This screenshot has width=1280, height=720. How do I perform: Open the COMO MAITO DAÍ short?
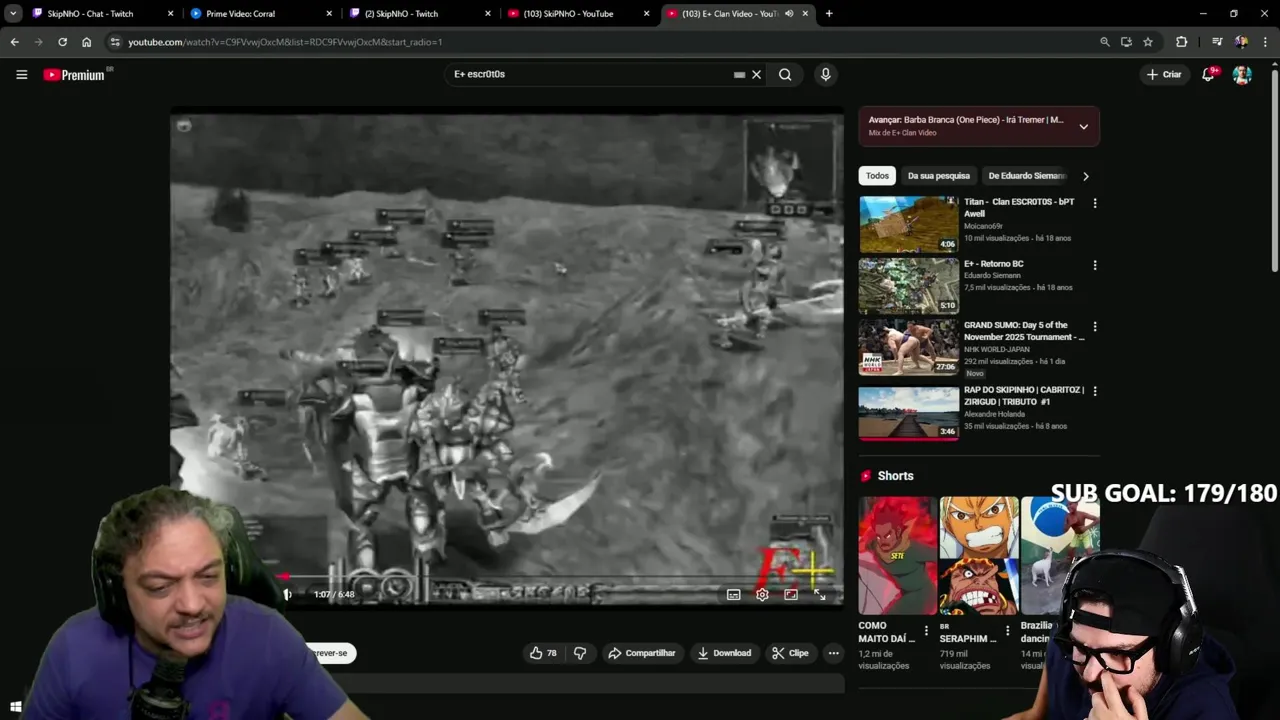tap(897, 555)
